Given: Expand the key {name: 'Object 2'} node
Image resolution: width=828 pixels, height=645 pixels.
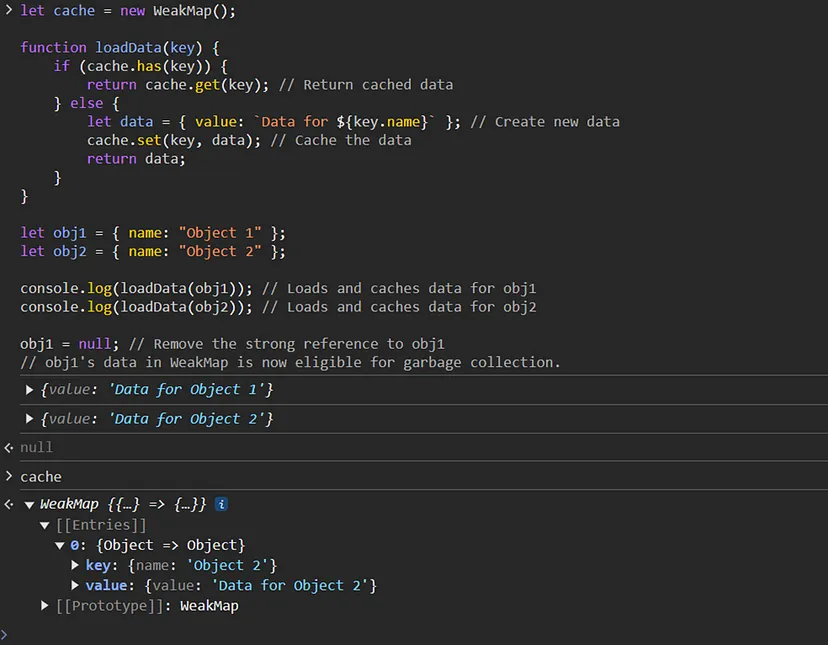Looking at the screenshot, I should click(x=76, y=565).
